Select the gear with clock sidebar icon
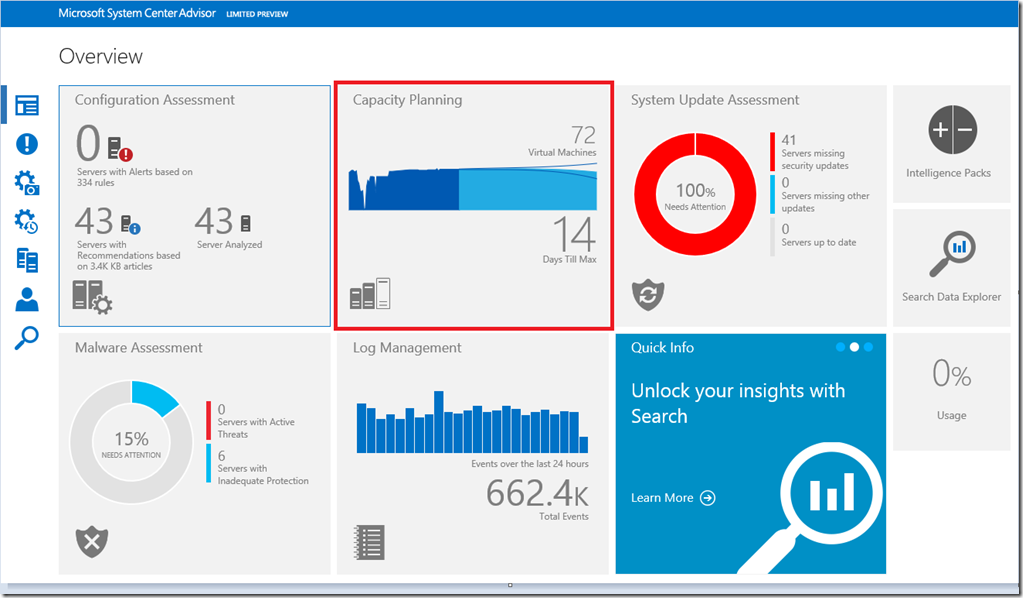This screenshot has height=598, width=1023. pyautogui.click(x=27, y=221)
